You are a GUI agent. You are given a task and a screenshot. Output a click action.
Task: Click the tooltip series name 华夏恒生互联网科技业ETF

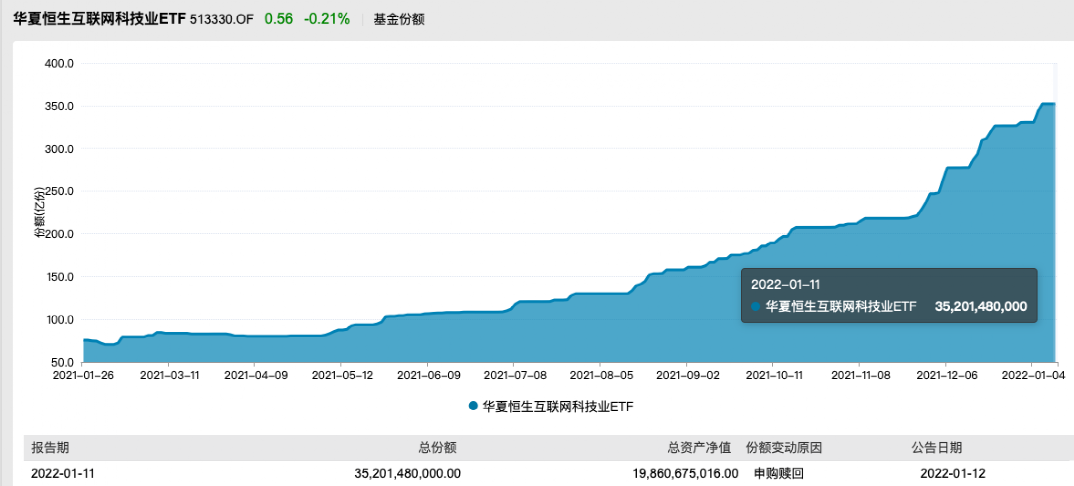[840, 307]
